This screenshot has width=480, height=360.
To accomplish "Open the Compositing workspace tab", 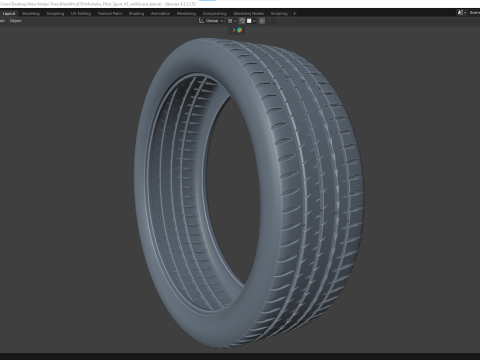I will point(215,14).
